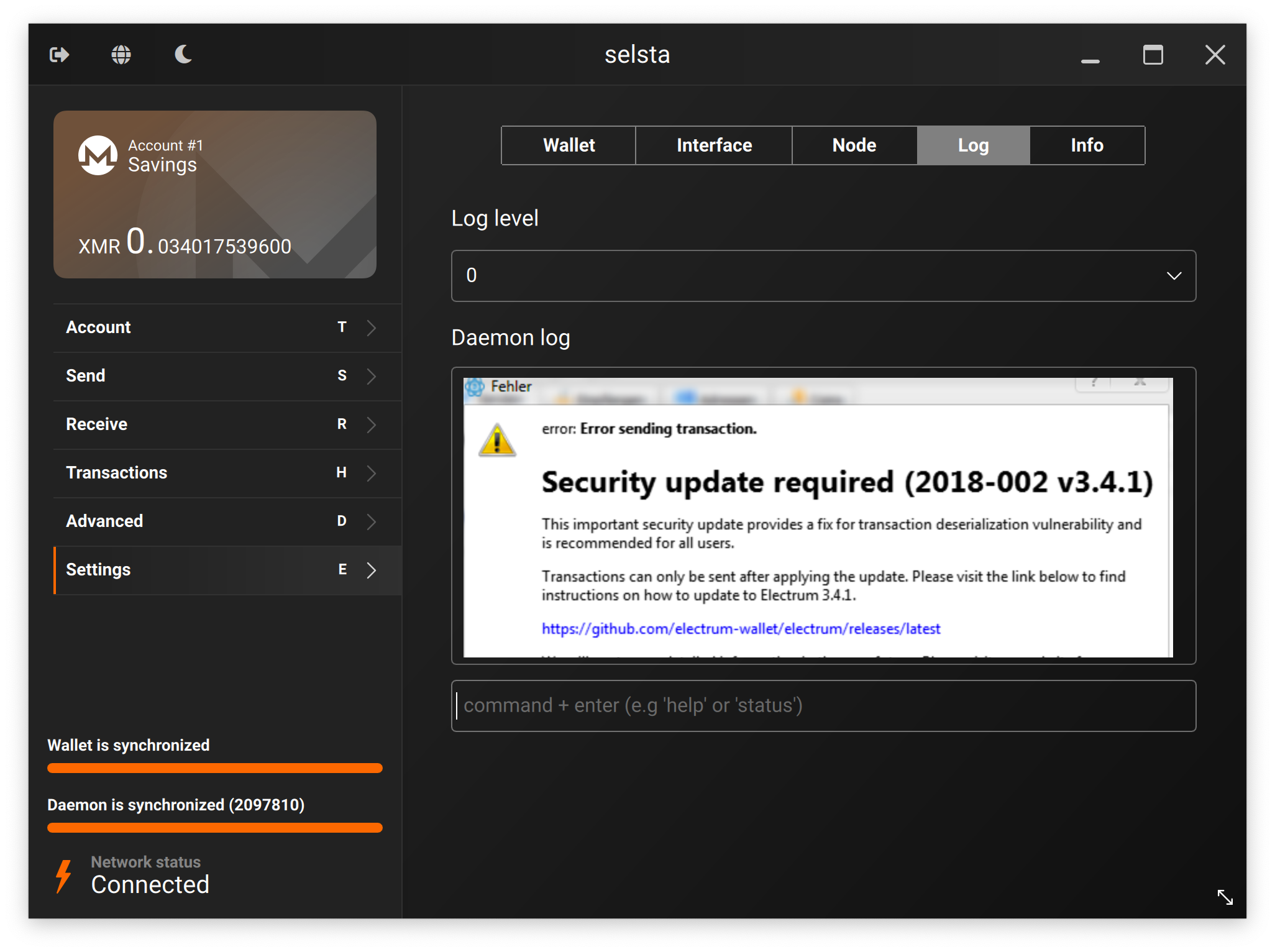
Task: Expand the Receive row chevron
Action: coord(372,424)
